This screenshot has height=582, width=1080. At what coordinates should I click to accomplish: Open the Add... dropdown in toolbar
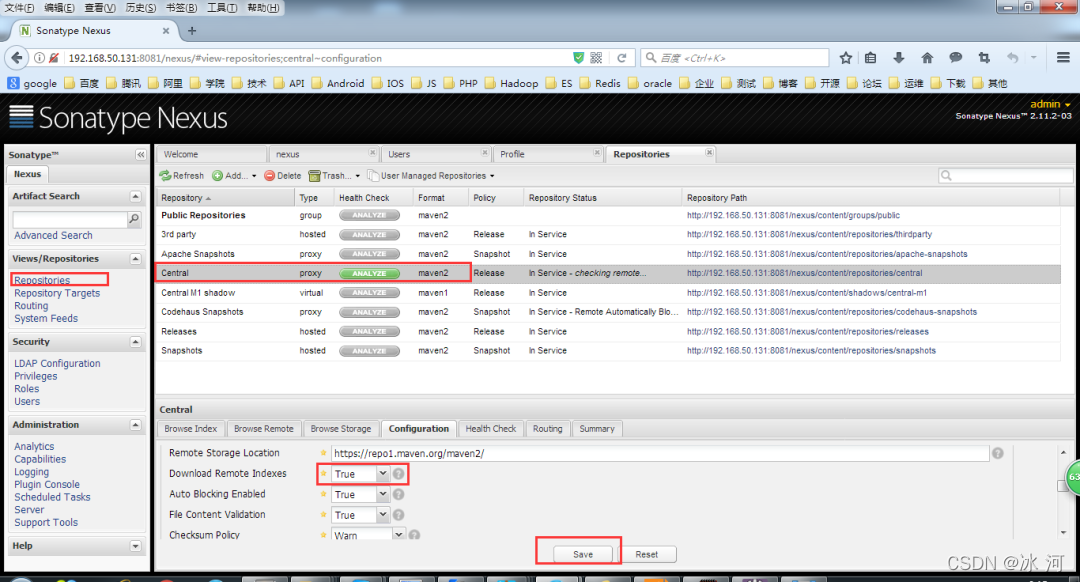pos(234,176)
